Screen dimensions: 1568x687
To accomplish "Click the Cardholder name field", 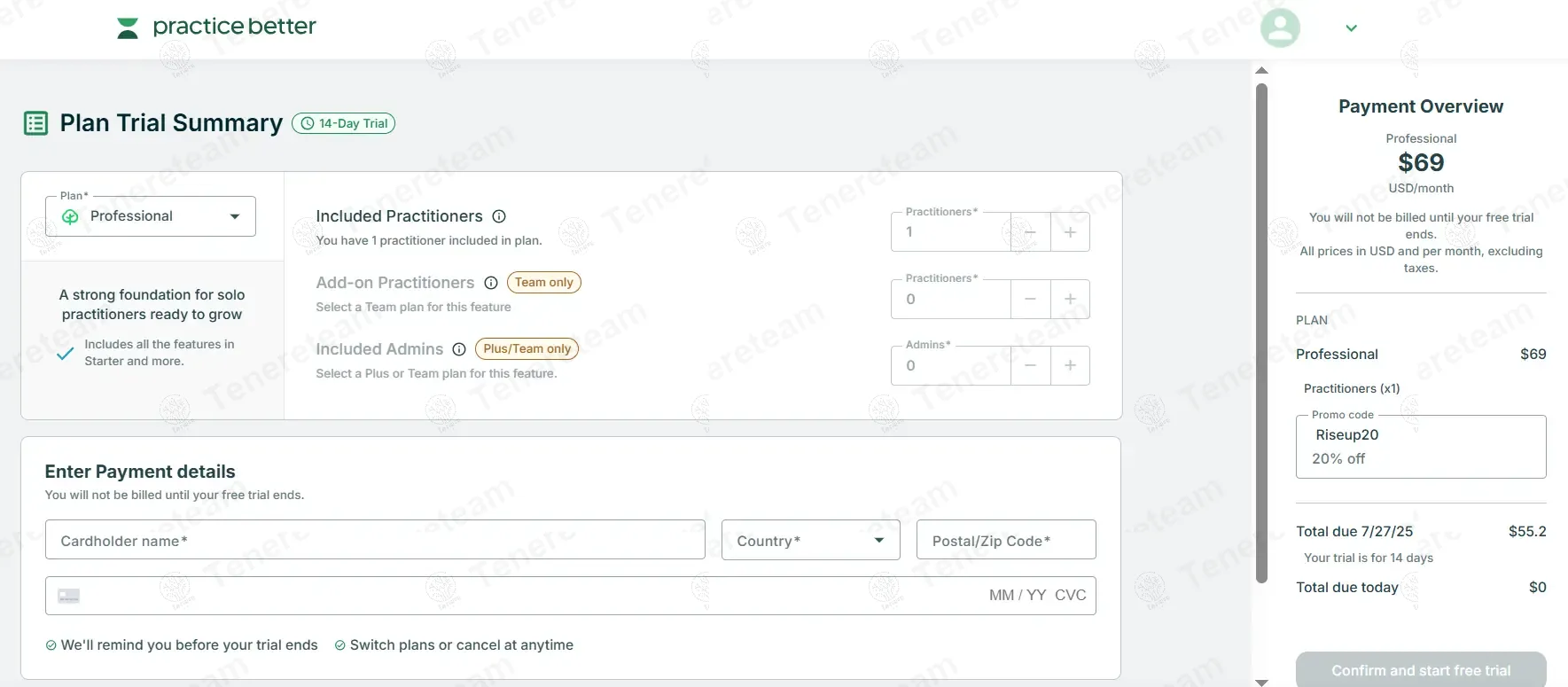I will (375, 540).
